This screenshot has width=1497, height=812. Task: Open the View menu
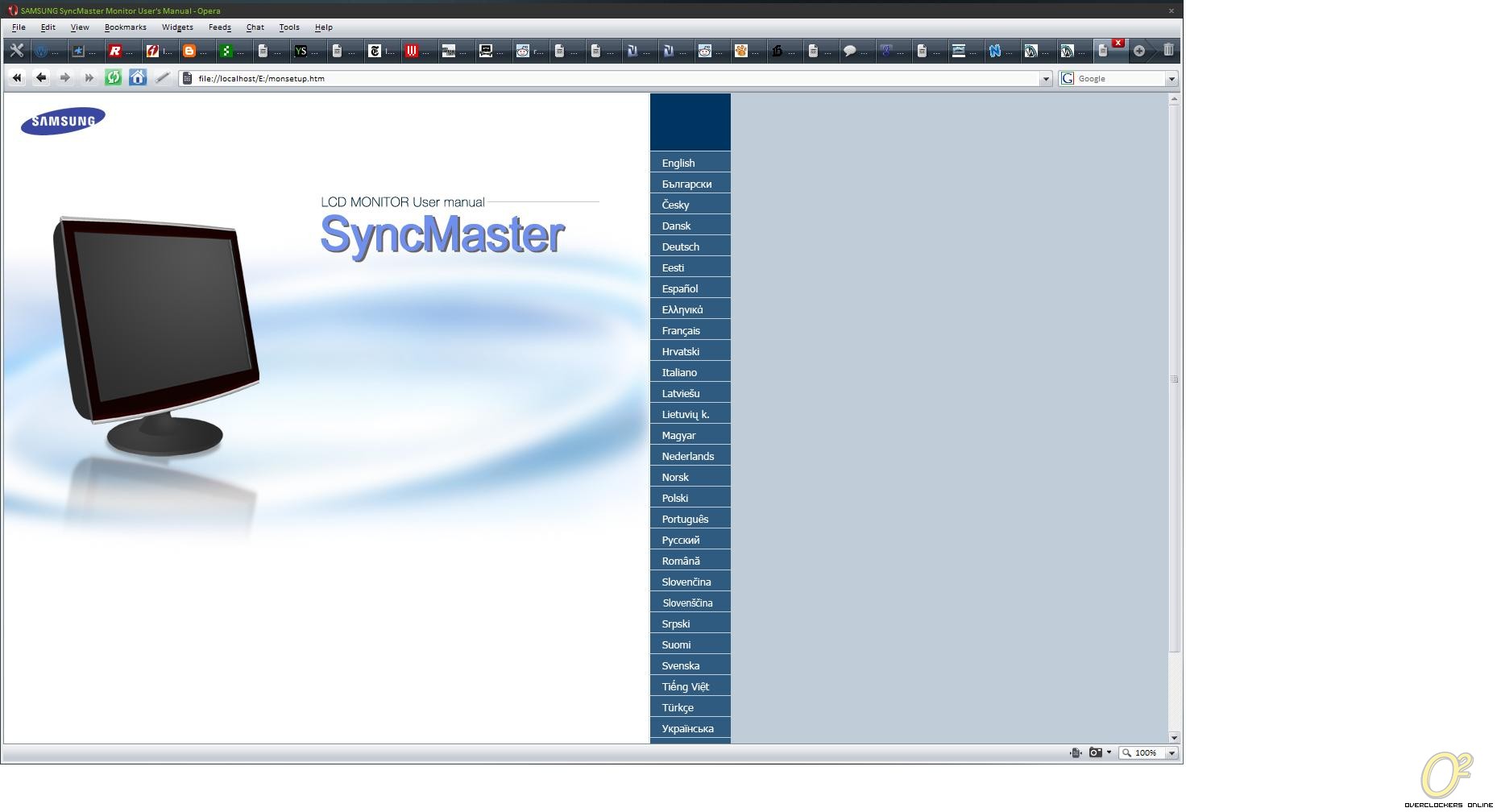pos(80,27)
